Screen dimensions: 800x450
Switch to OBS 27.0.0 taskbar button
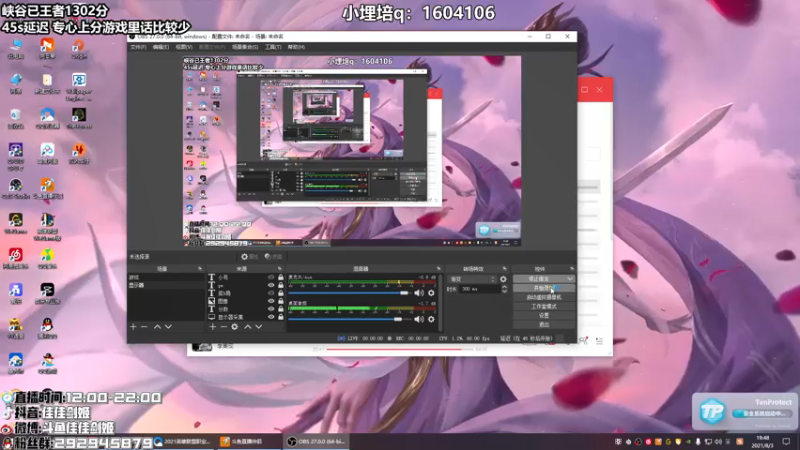(x=316, y=442)
